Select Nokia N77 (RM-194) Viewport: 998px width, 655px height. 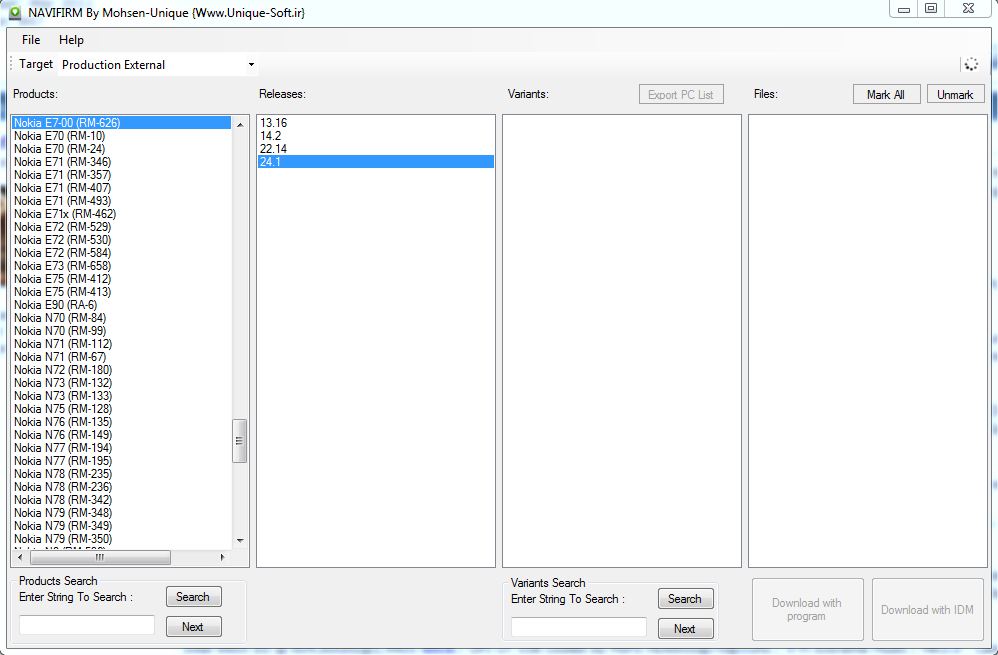122,447
